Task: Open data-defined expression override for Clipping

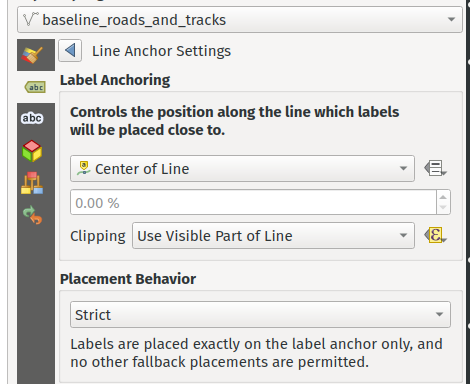Action: (x=435, y=235)
